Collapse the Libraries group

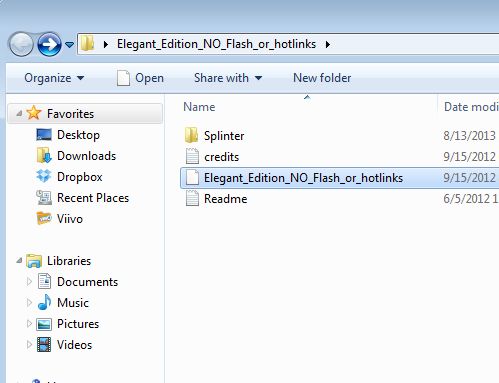pyautogui.click(x=19, y=261)
